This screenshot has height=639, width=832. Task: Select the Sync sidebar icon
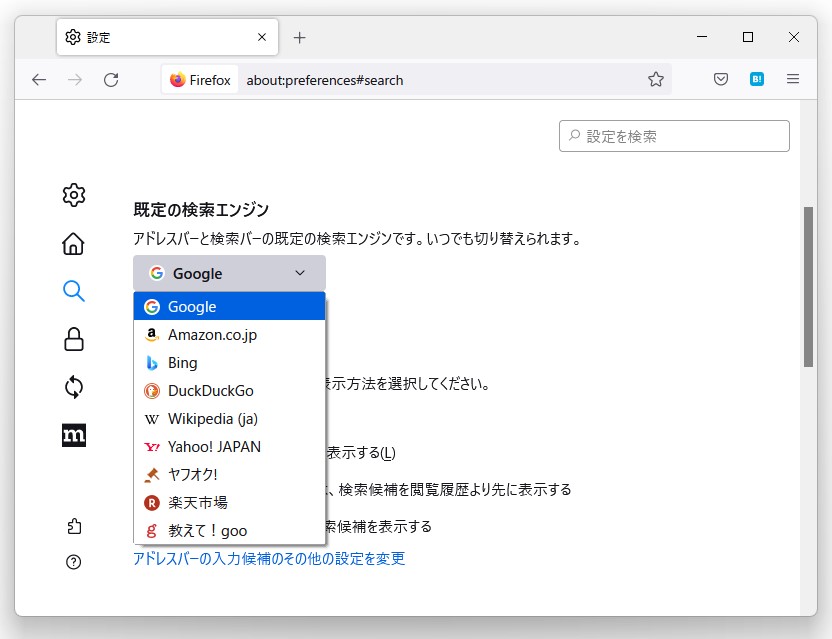point(73,388)
